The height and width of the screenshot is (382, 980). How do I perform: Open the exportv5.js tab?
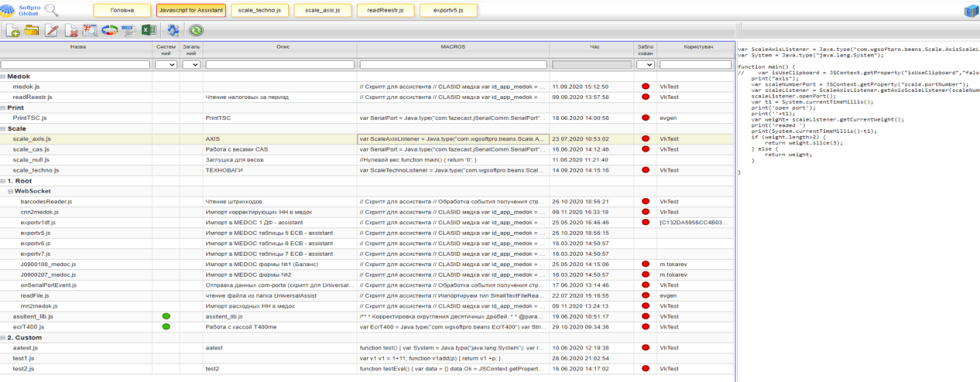(449, 10)
